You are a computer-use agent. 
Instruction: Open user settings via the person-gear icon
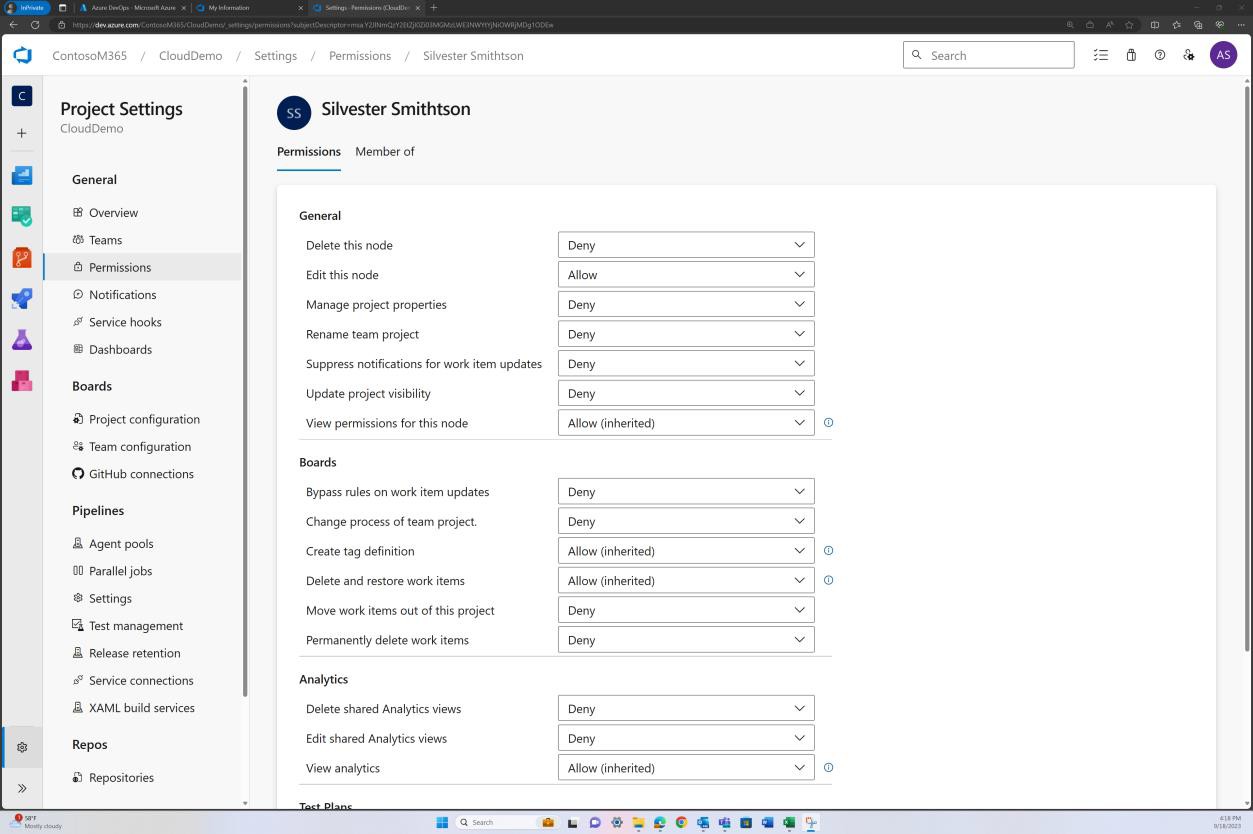1188,55
